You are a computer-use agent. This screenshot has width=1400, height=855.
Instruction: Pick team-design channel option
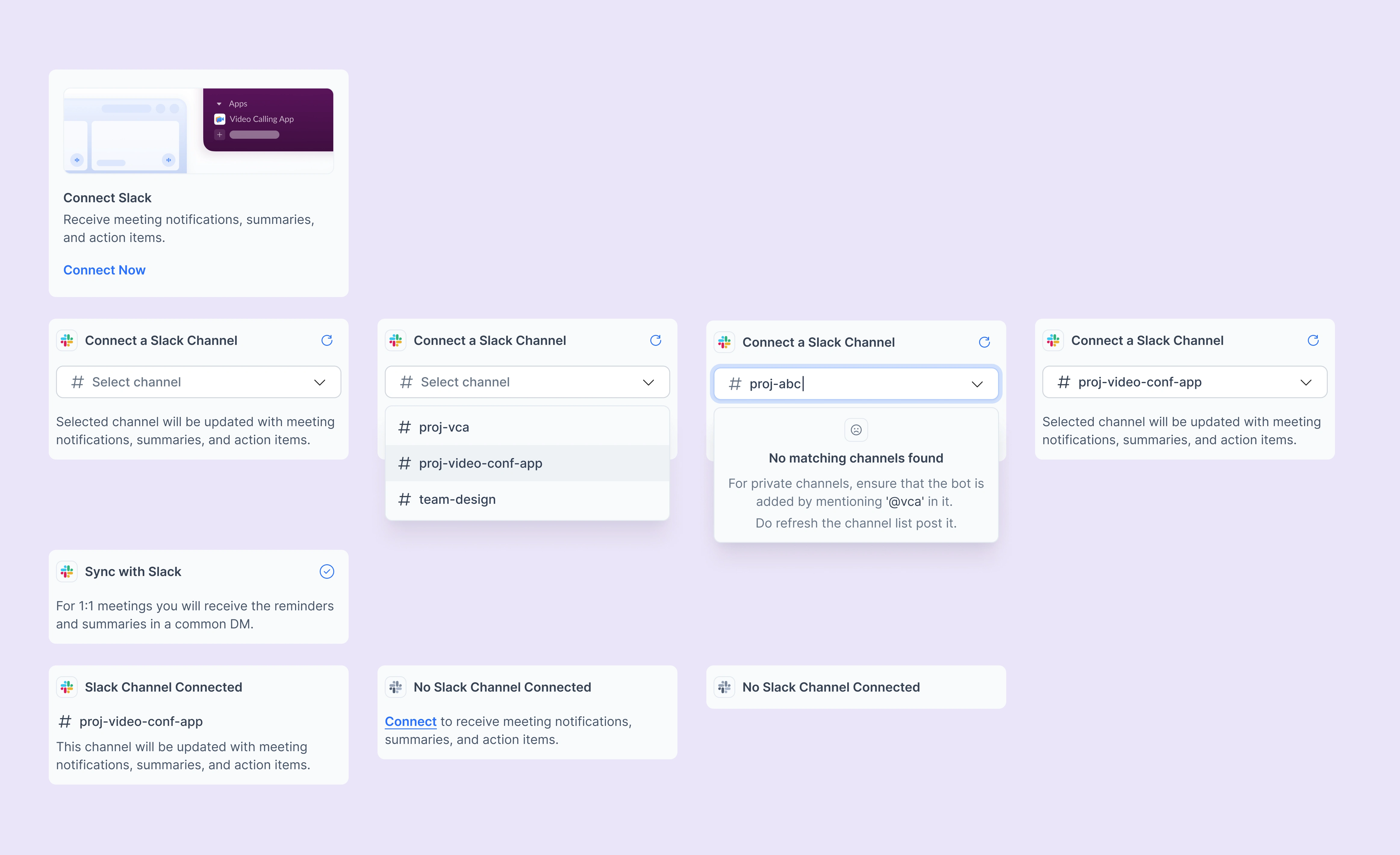pyautogui.click(x=457, y=499)
